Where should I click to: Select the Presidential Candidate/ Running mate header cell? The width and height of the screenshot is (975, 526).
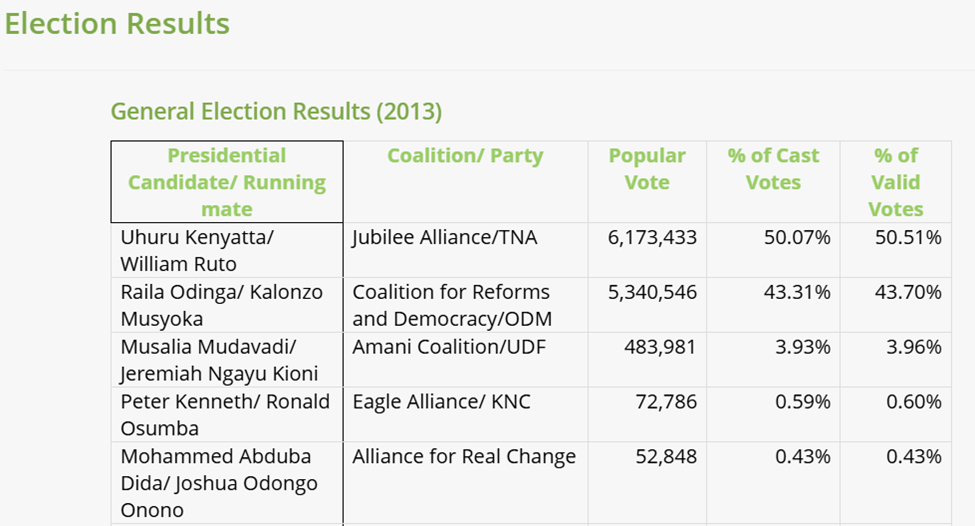click(x=227, y=182)
